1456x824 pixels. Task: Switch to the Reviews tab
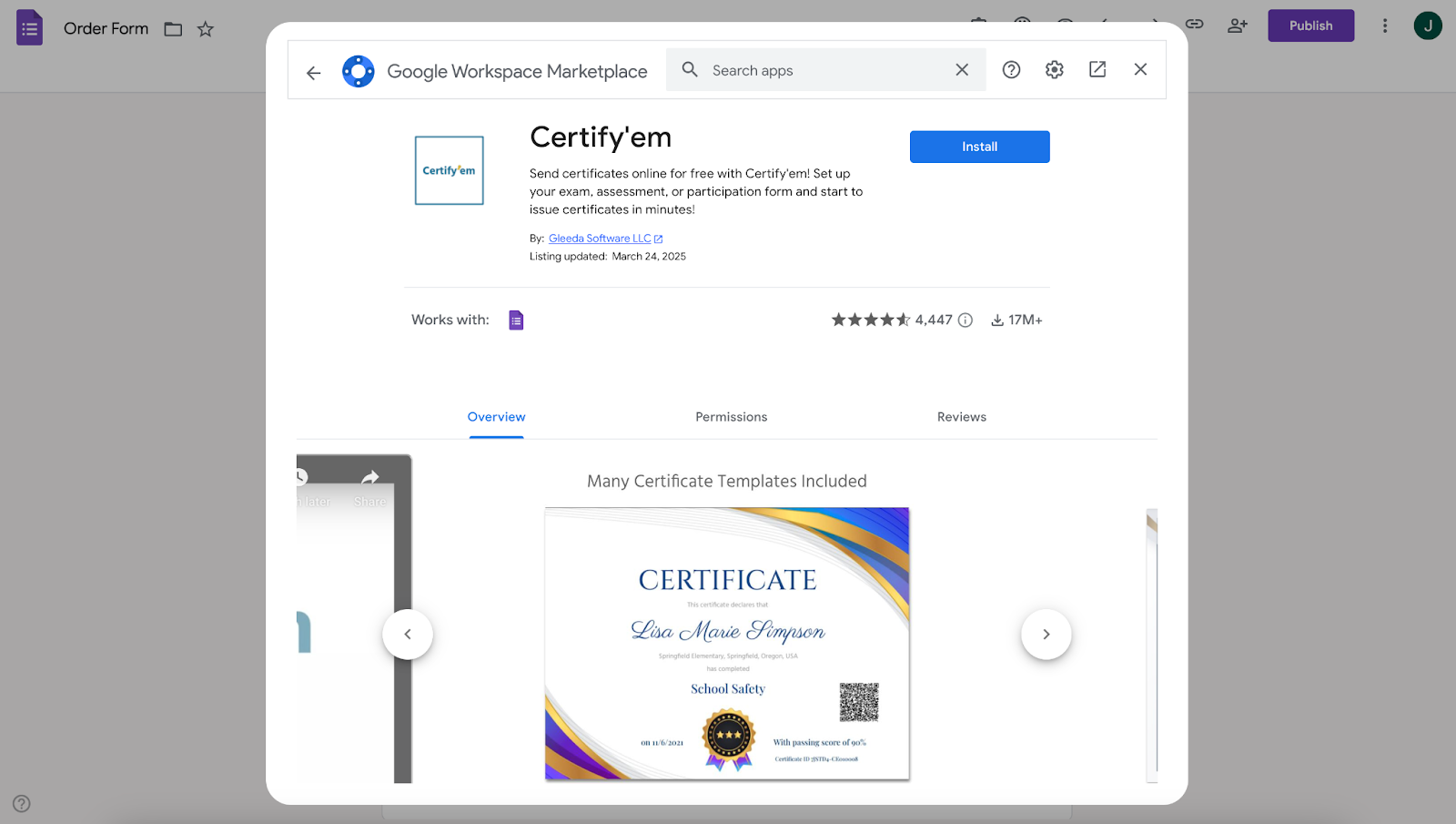(961, 417)
